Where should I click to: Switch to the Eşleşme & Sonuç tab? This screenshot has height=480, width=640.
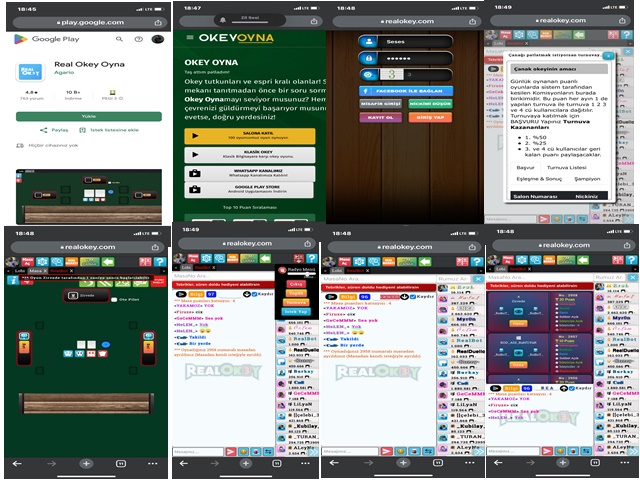pos(539,179)
